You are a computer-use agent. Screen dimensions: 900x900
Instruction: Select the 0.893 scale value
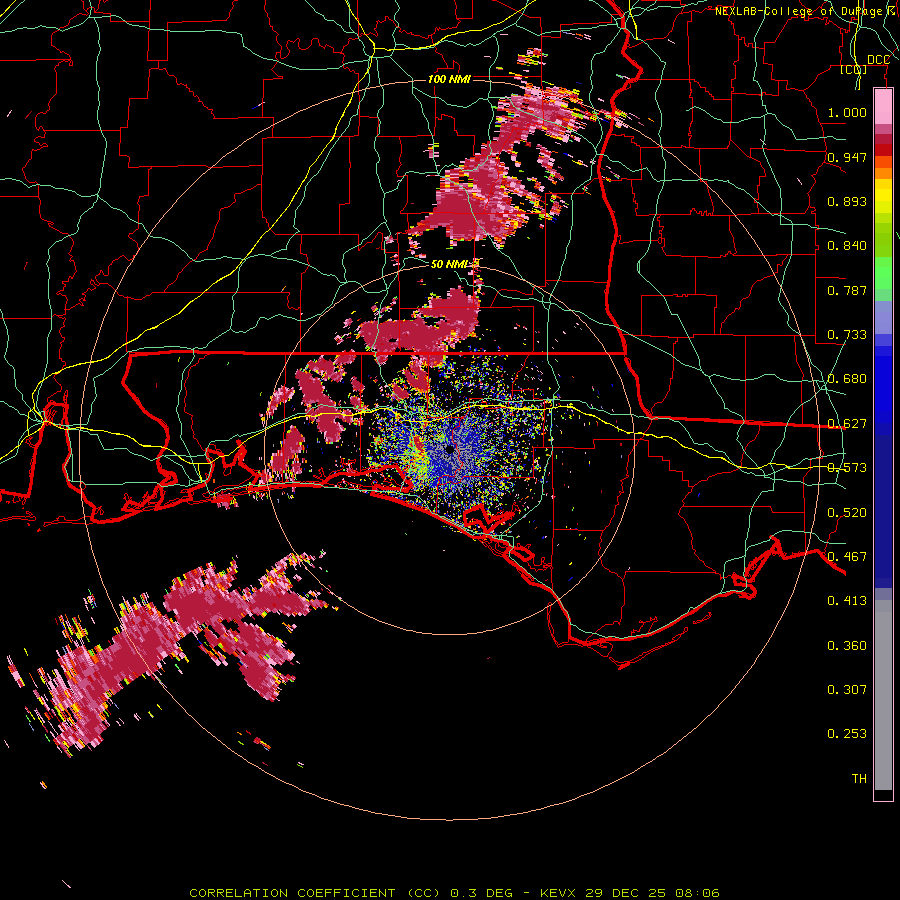coord(847,201)
